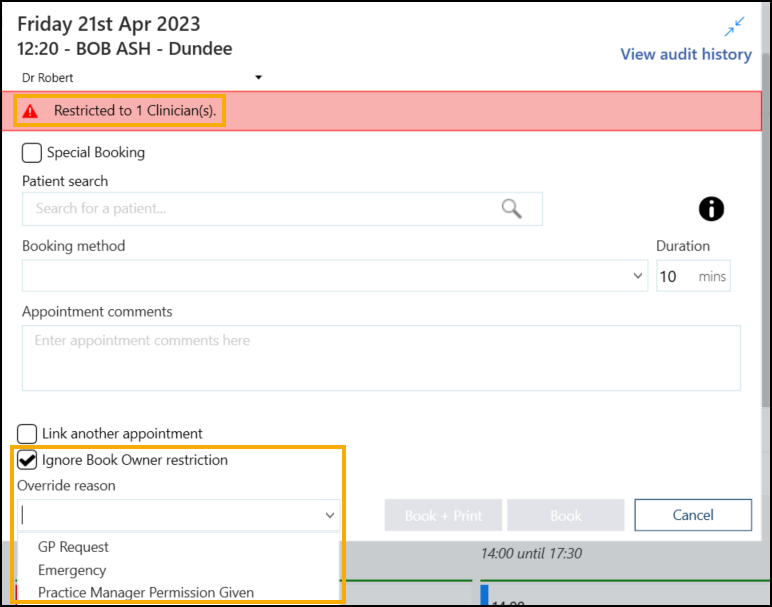The width and height of the screenshot is (772, 607).
Task: Choose Emergency from the override list
Action: tap(71, 570)
